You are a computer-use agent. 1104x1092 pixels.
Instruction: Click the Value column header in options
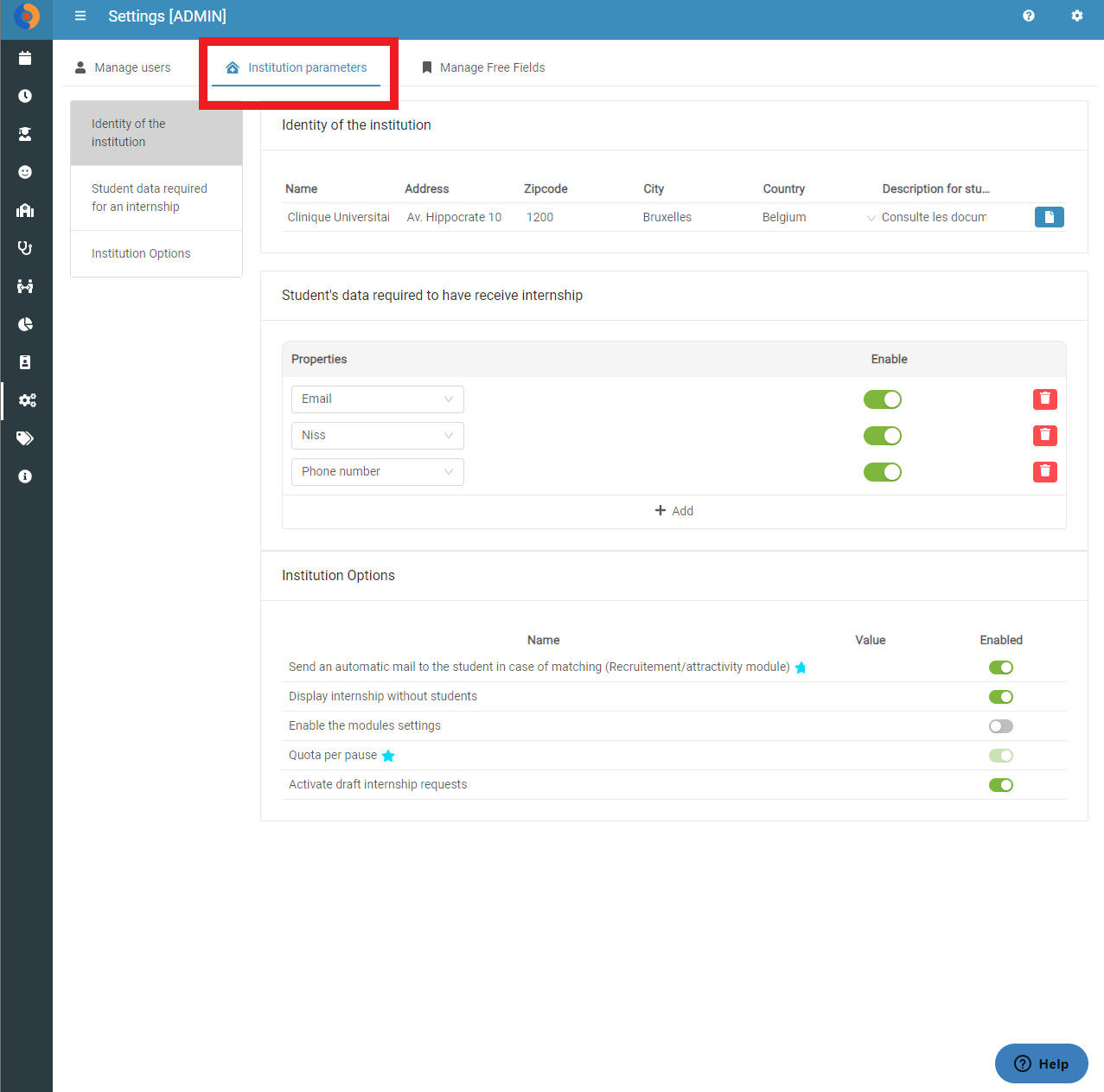point(871,640)
